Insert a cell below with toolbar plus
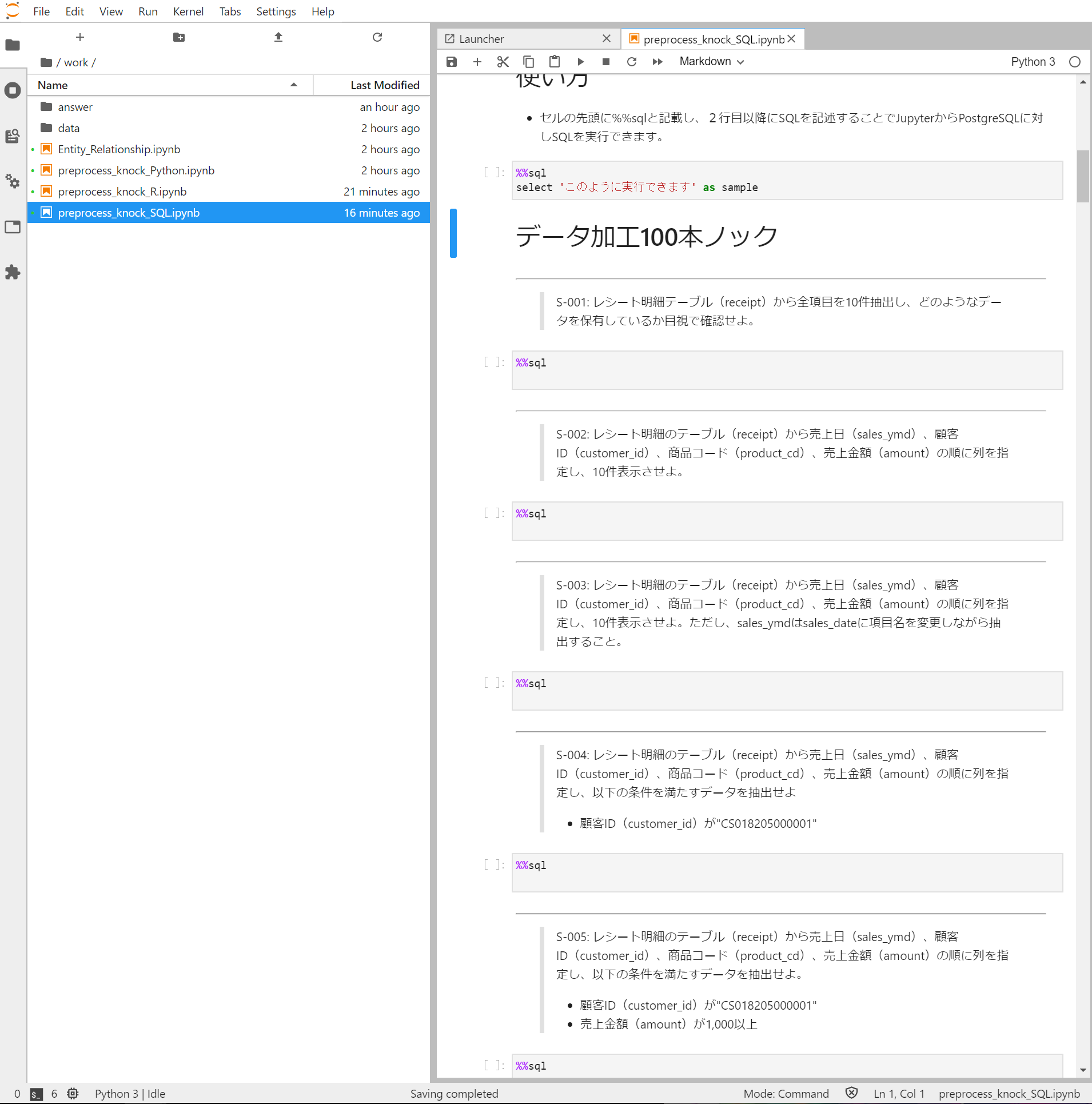The image size is (1092, 1104). (477, 62)
